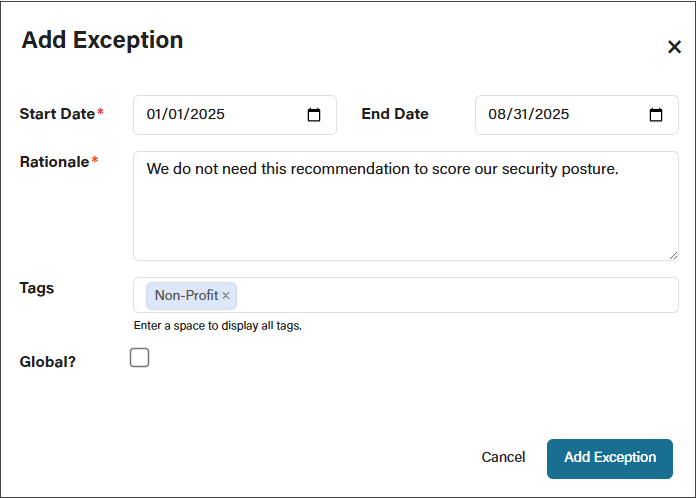Click the Rationale textarea resize handle

point(673,255)
